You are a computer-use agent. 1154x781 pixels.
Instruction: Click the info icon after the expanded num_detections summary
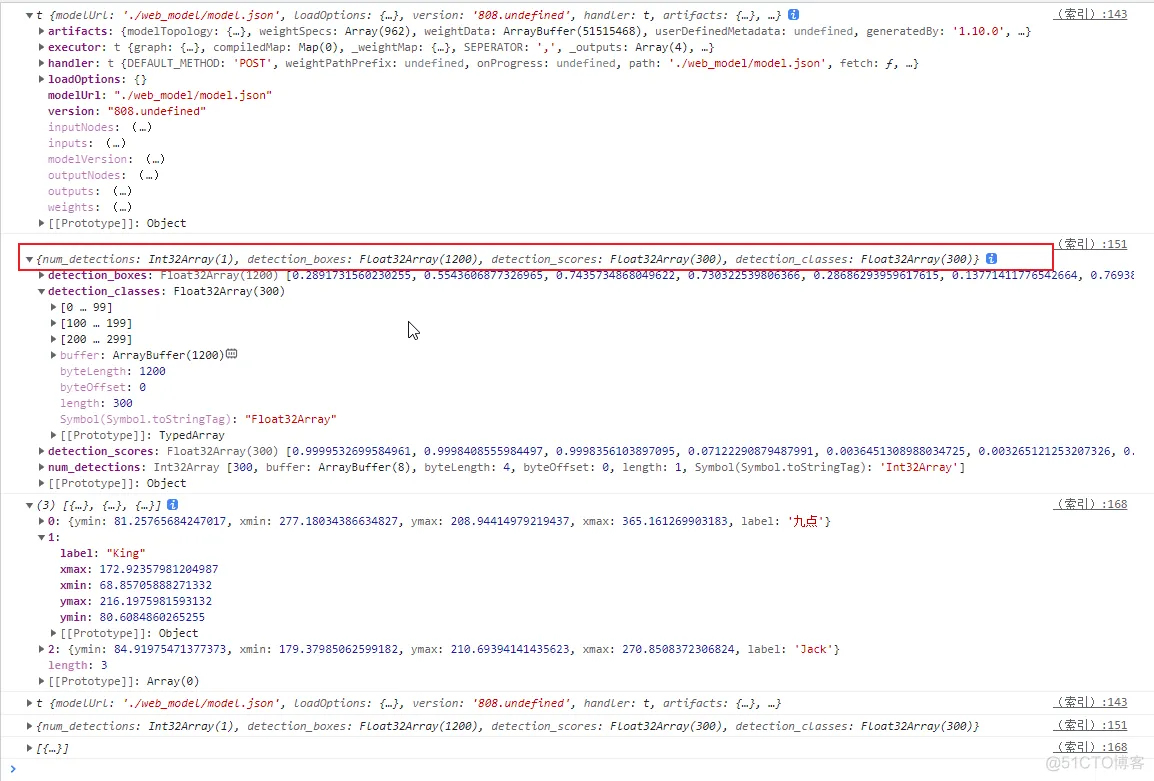[x=991, y=258]
